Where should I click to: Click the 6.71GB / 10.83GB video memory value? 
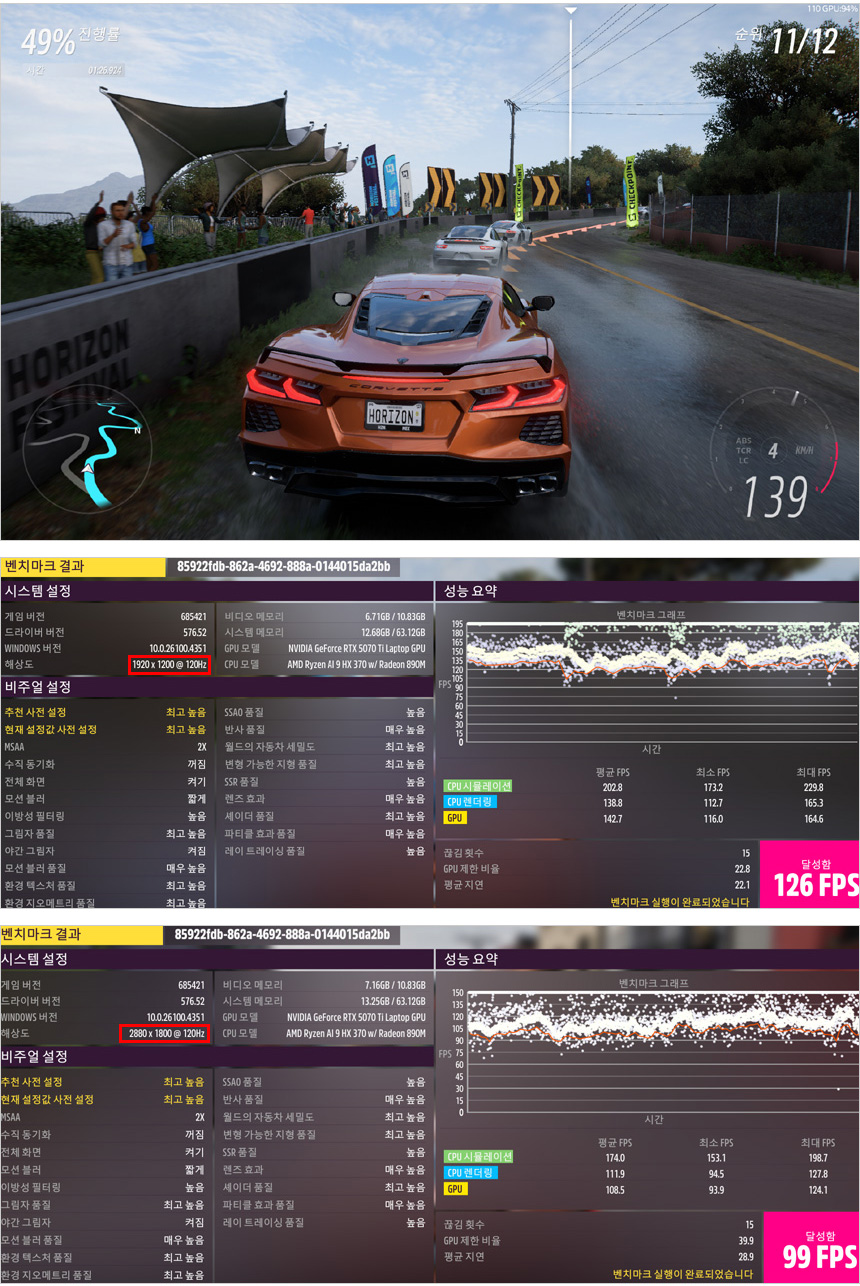click(x=395, y=617)
